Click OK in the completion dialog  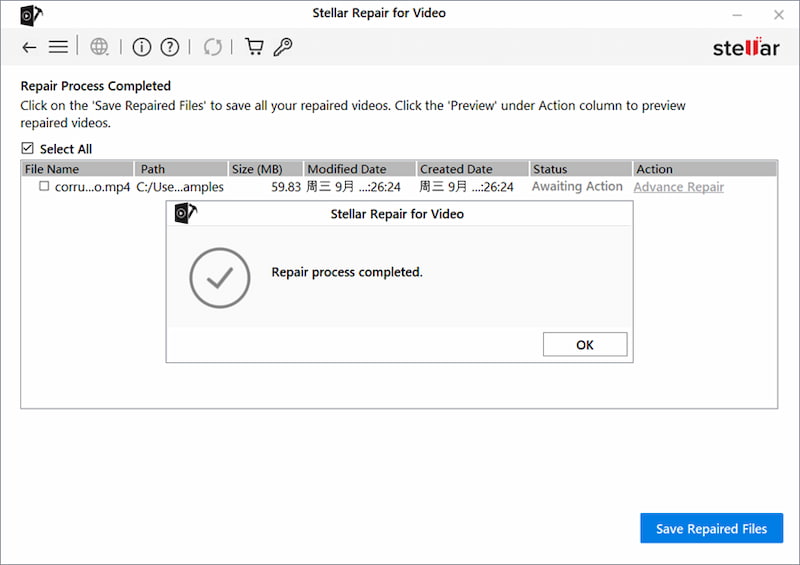585,345
